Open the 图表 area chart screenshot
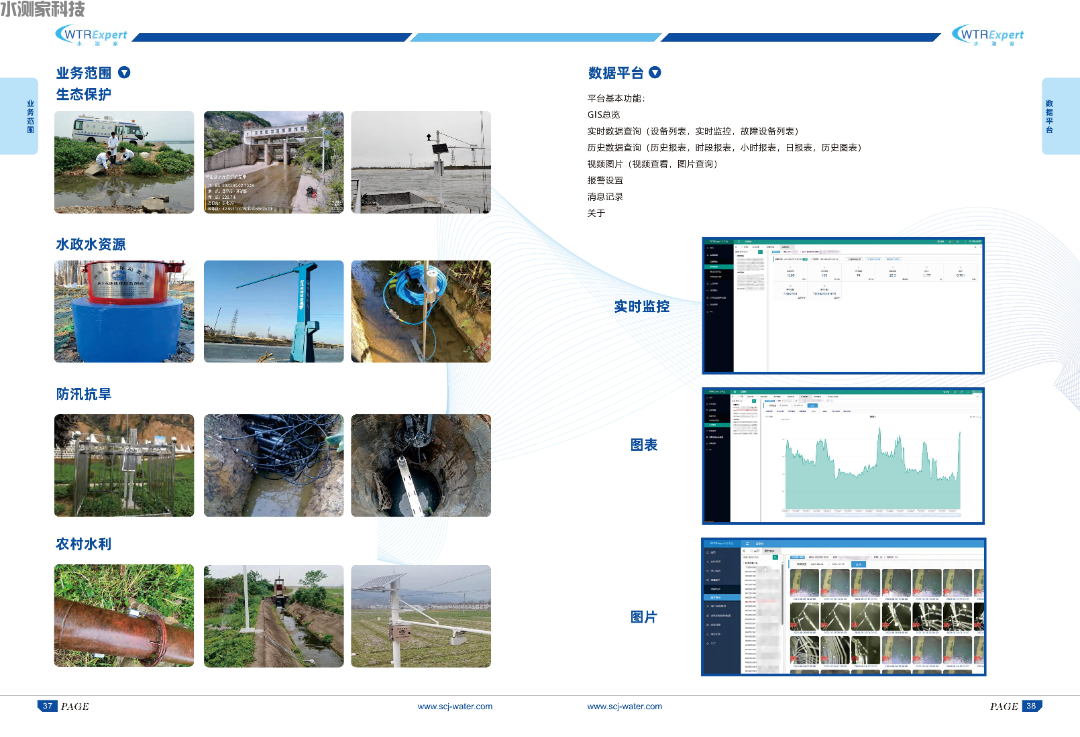 pyautogui.click(x=843, y=455)
